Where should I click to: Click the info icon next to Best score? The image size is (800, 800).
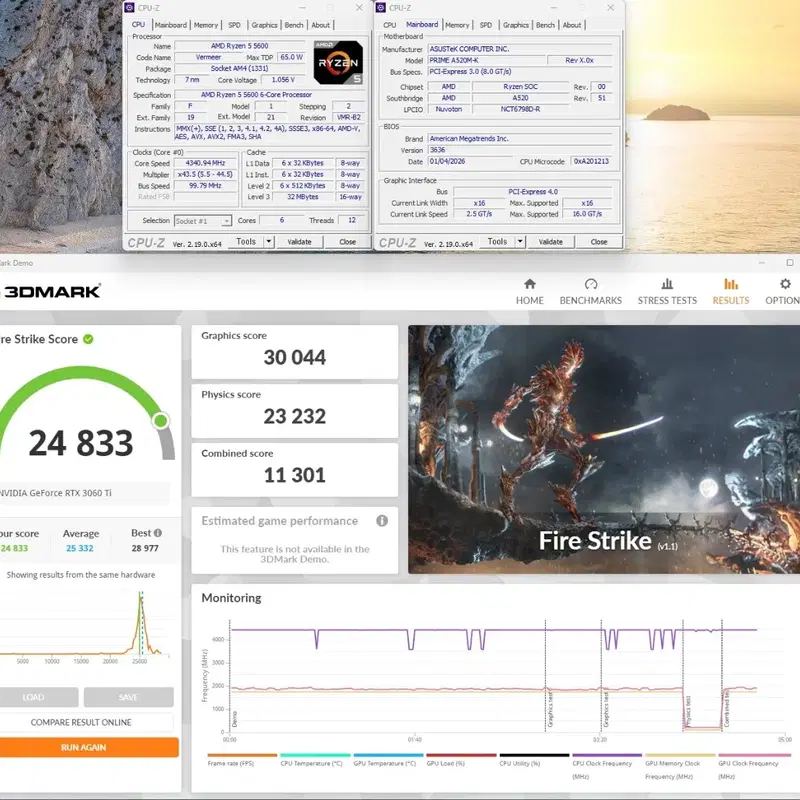click(x=158, y=533)
